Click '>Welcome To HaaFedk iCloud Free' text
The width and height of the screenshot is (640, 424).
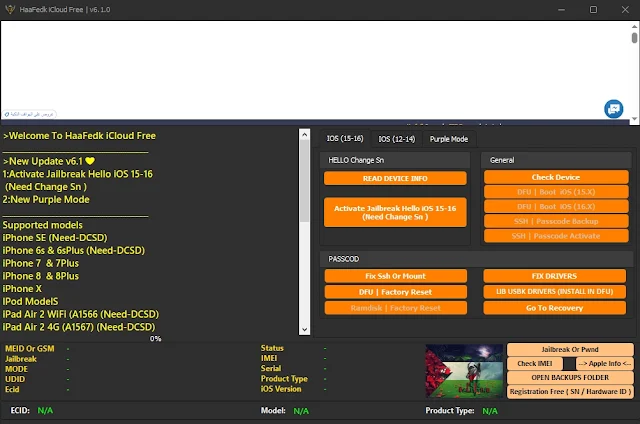tap(79, 135)
